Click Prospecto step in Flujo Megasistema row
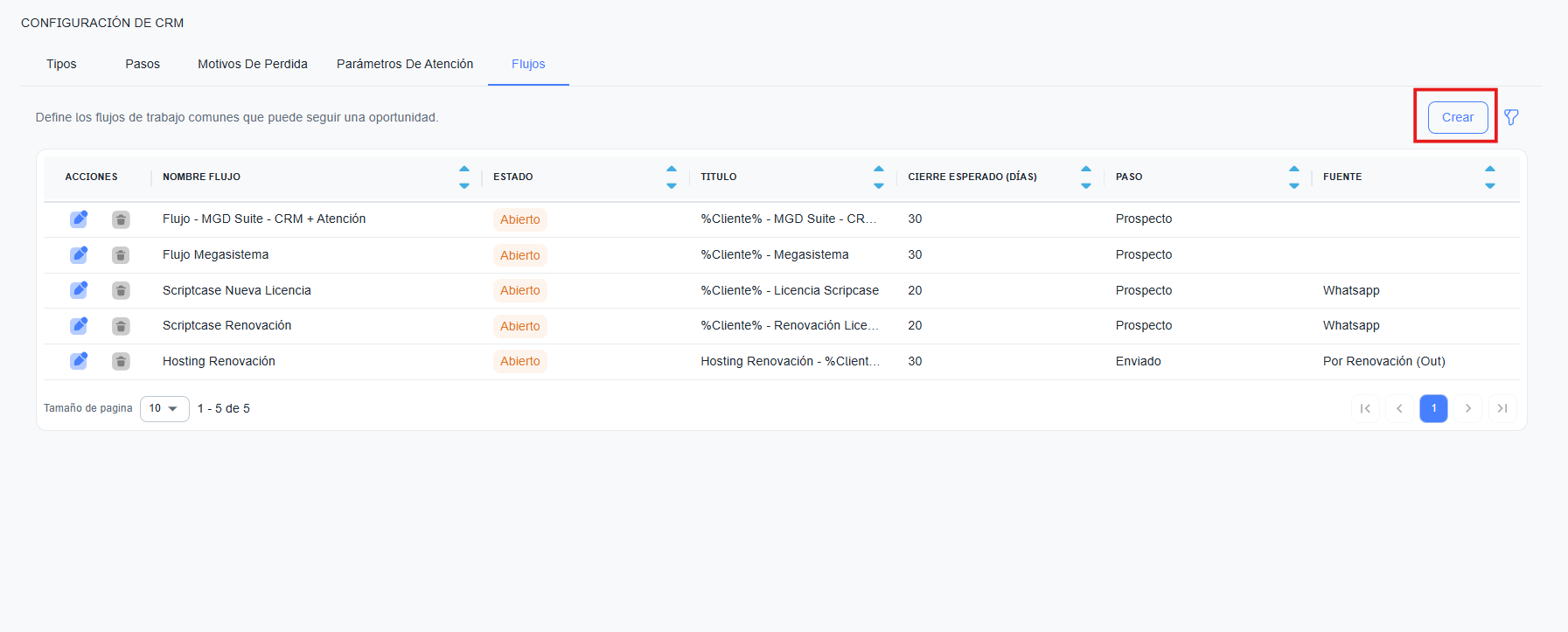 point(1144,254)
